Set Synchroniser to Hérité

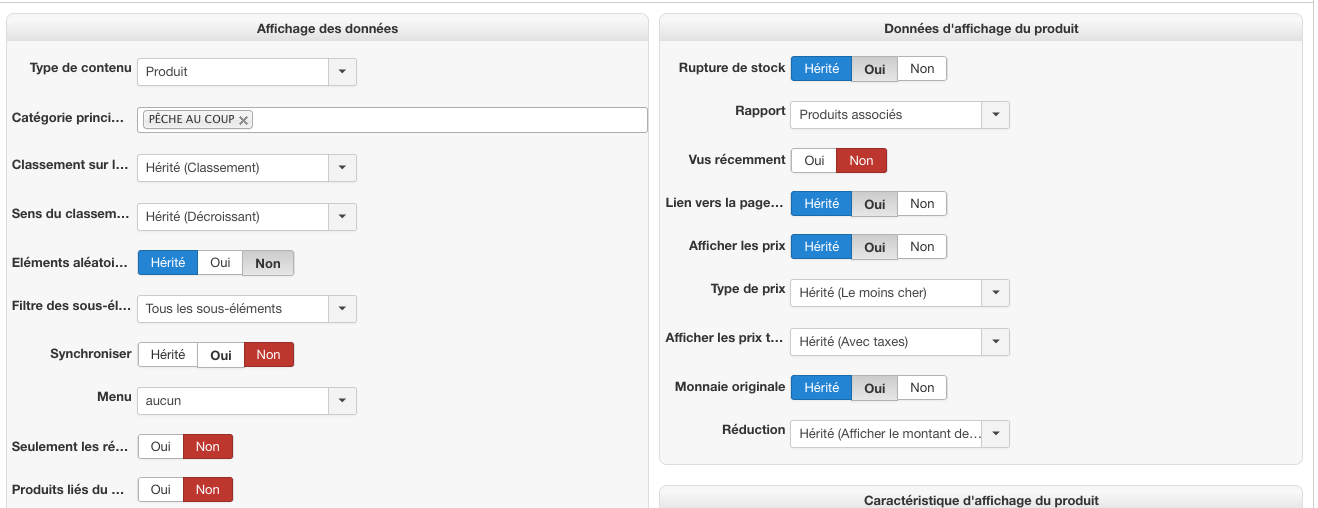tap(168, 355)
